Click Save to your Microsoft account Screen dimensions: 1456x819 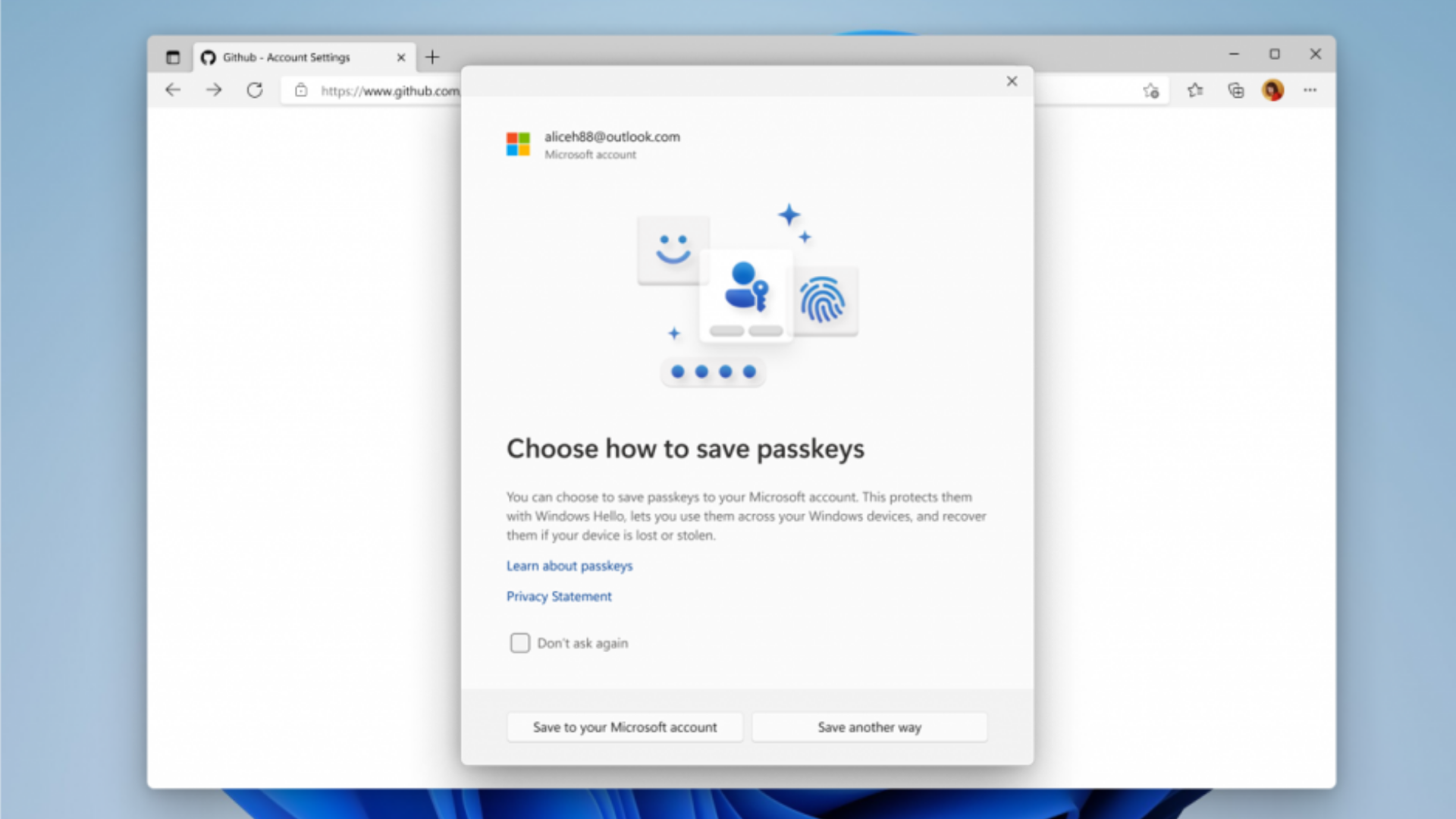[625, 727]
